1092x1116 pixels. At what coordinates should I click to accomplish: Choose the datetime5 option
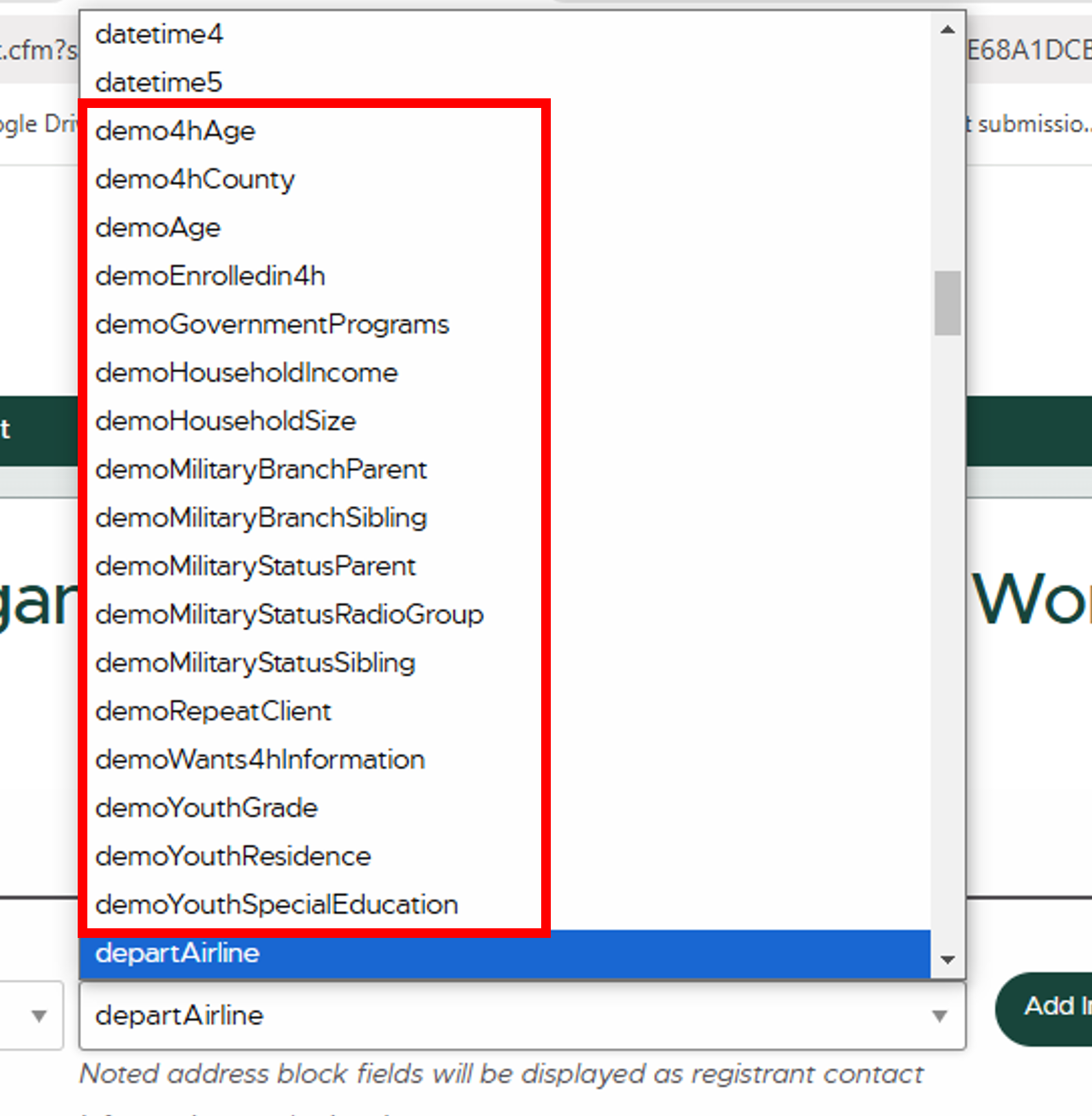pyautogui.click(x=160, y=83)
